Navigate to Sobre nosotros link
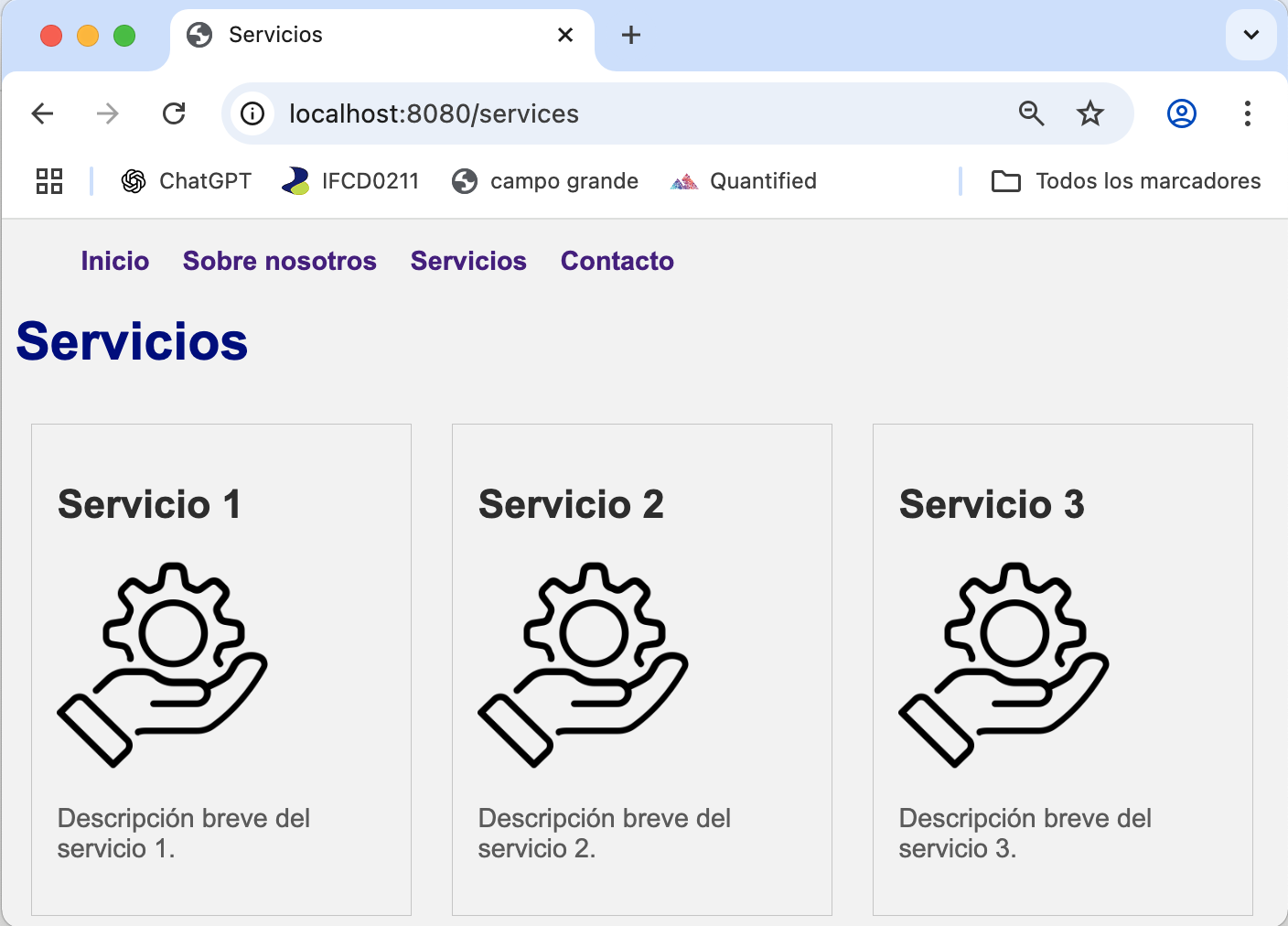The width and height of the screenshot is (1288, 926). tap(280, 261)
